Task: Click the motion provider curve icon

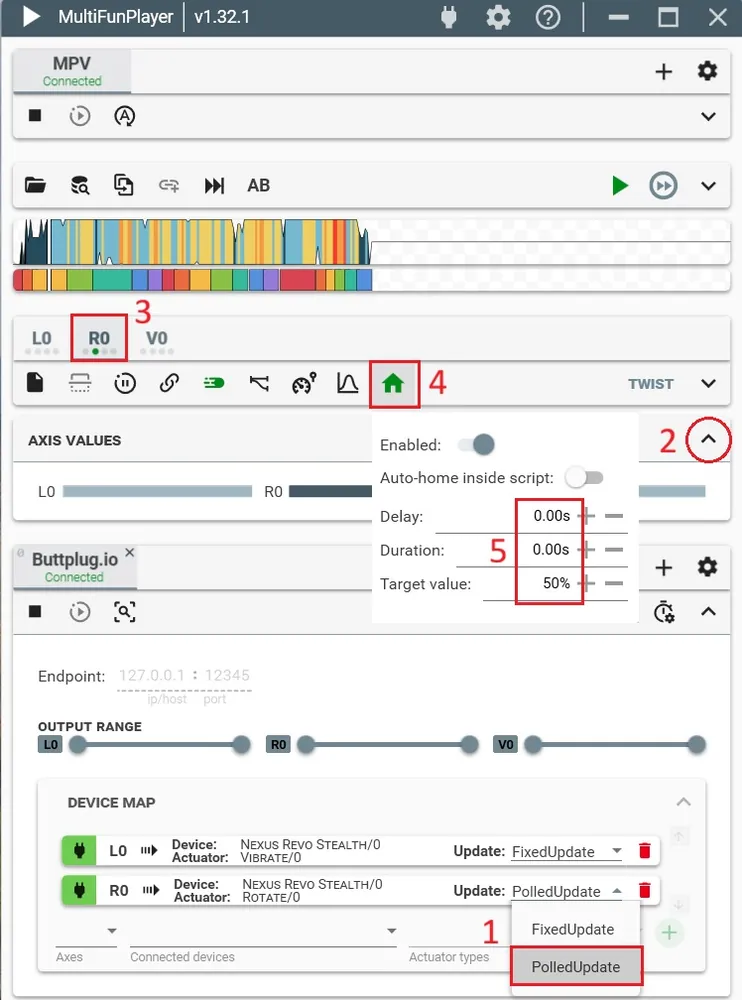Action: click(348, 383)
